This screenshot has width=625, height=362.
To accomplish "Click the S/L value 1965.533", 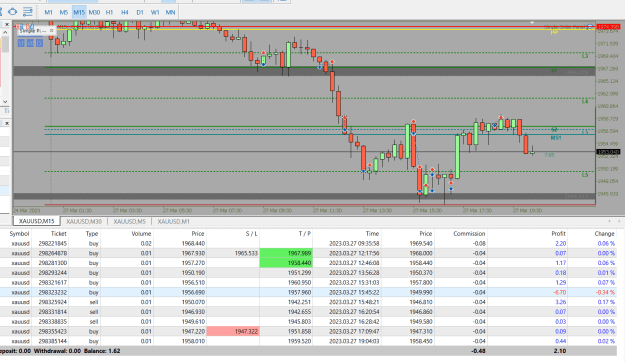I will coord(246,253).
